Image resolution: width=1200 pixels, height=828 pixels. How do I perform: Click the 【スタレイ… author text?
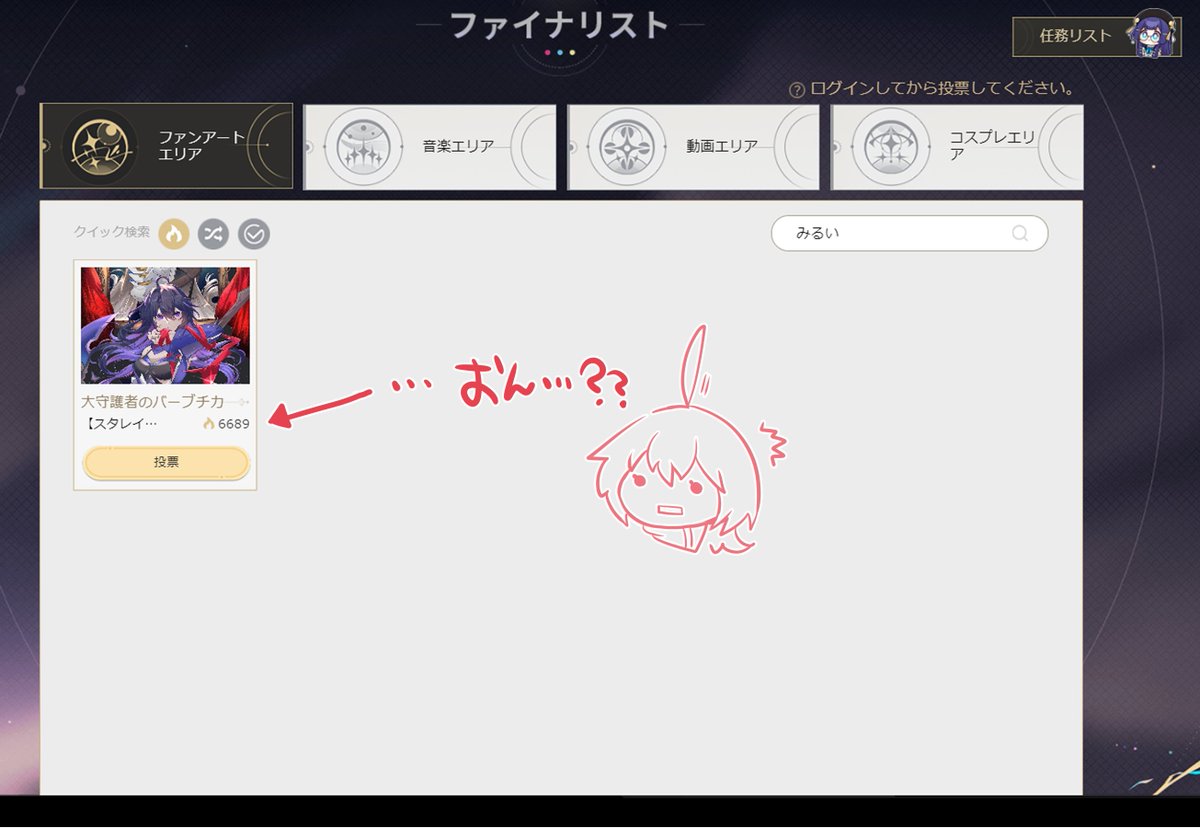point(119,423)
